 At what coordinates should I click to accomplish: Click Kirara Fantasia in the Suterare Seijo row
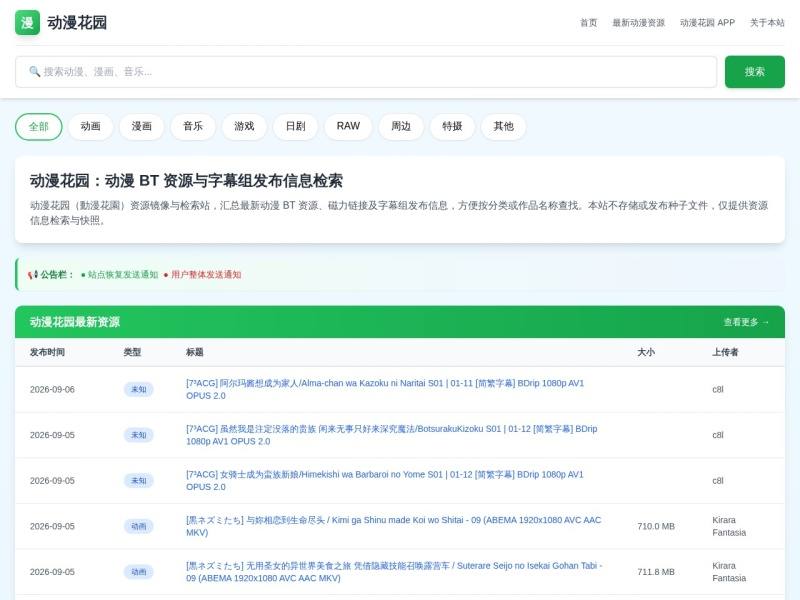click(x=729, y=571)
